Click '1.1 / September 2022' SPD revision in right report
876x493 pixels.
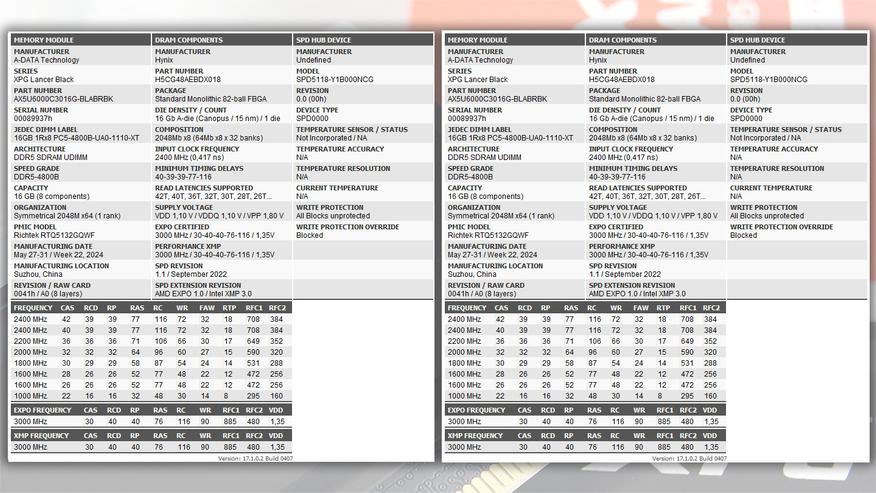pyautogui.click(x=625, y=274)
